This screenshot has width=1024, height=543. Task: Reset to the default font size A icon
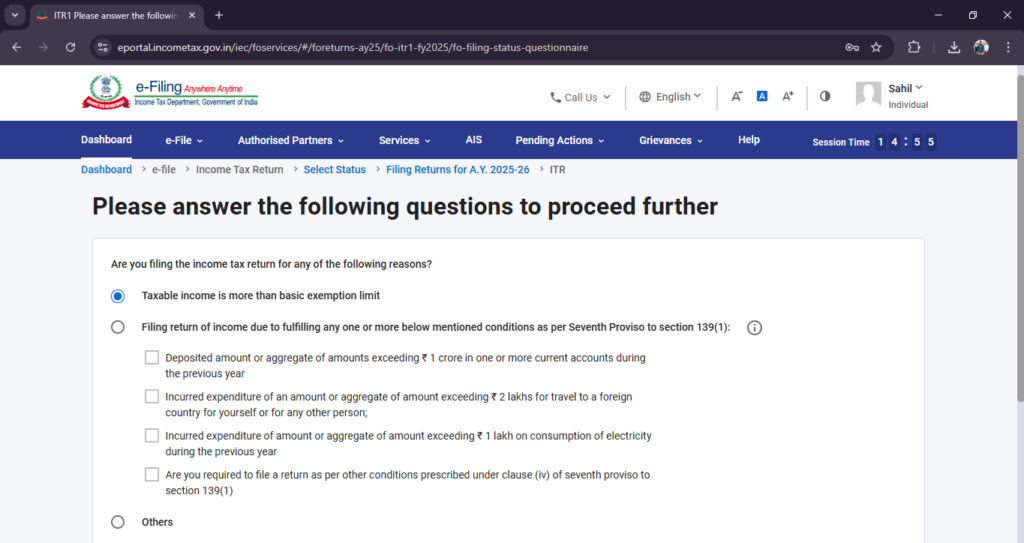coord(762,96)
